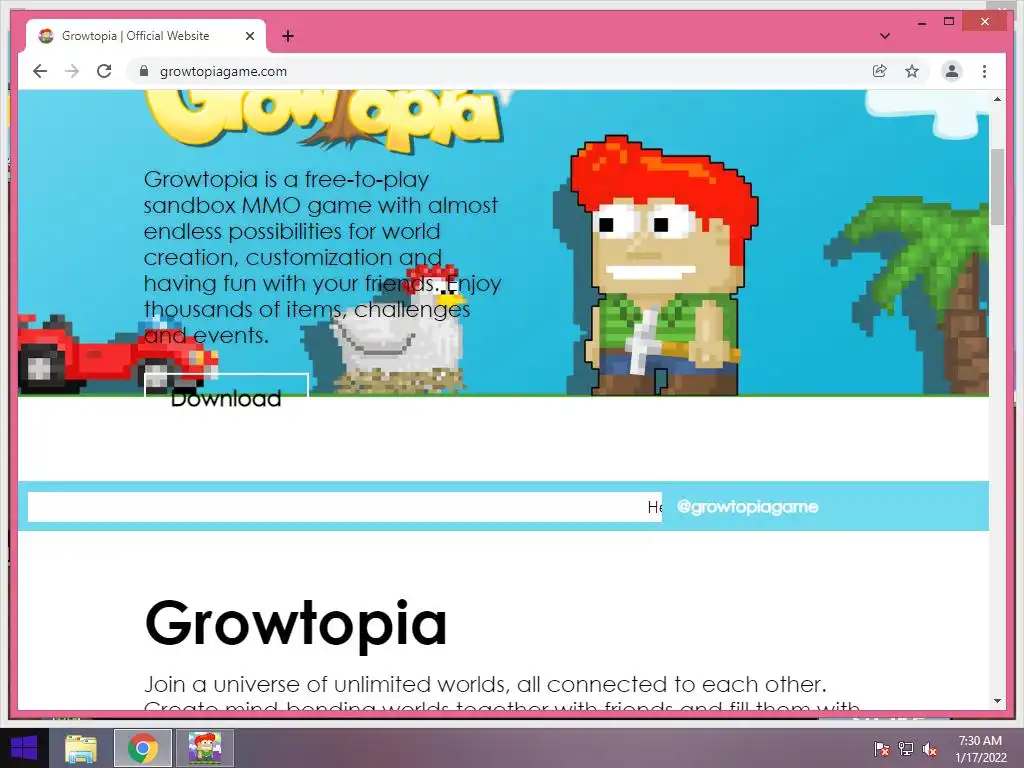Open File Explorer from the taskbar
1024x768 pixels.
(x=81, y=748)
